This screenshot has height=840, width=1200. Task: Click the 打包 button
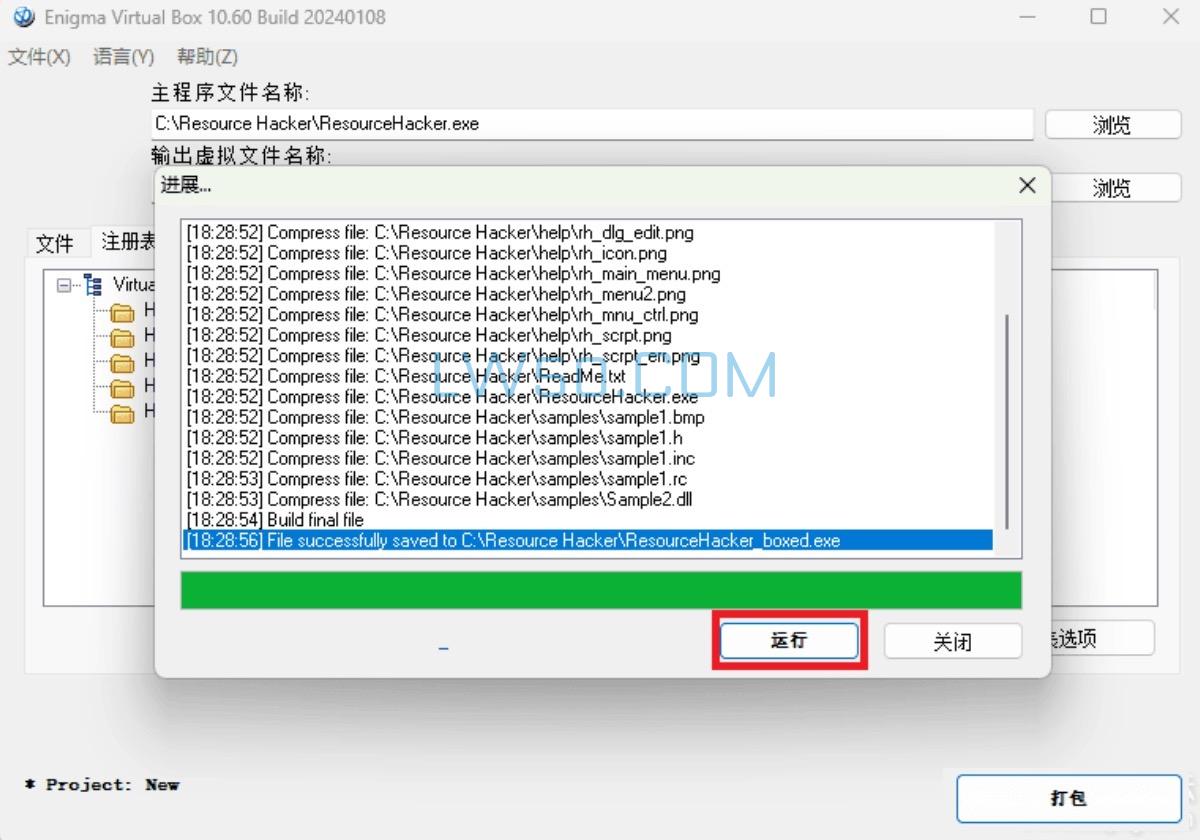pyautogui.click(x=1069, y=798)
